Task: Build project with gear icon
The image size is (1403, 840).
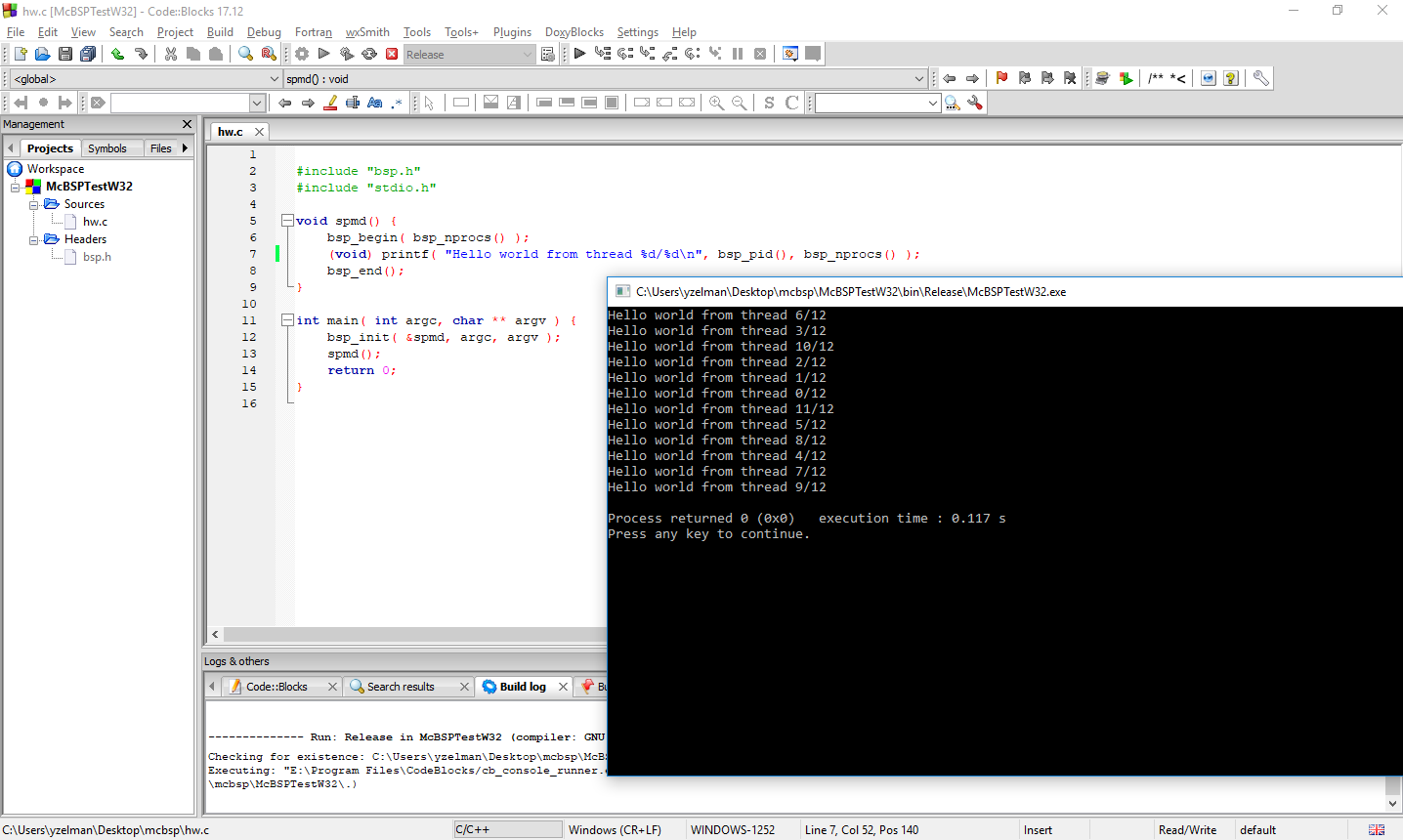Action: tap(302, 54)
